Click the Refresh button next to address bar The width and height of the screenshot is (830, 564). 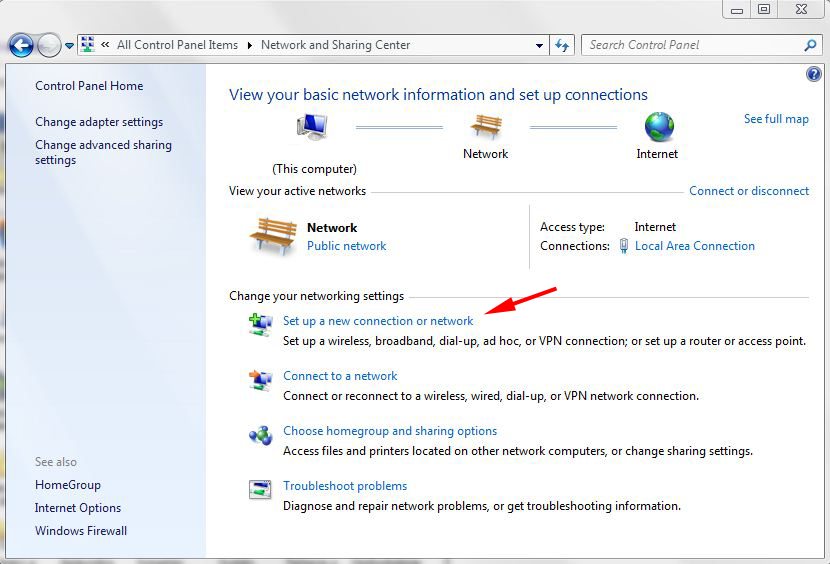562,46
